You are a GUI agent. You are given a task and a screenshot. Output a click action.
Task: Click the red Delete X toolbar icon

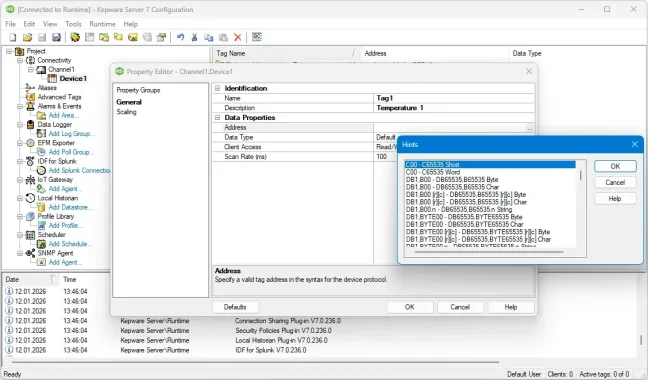[238, 38]
